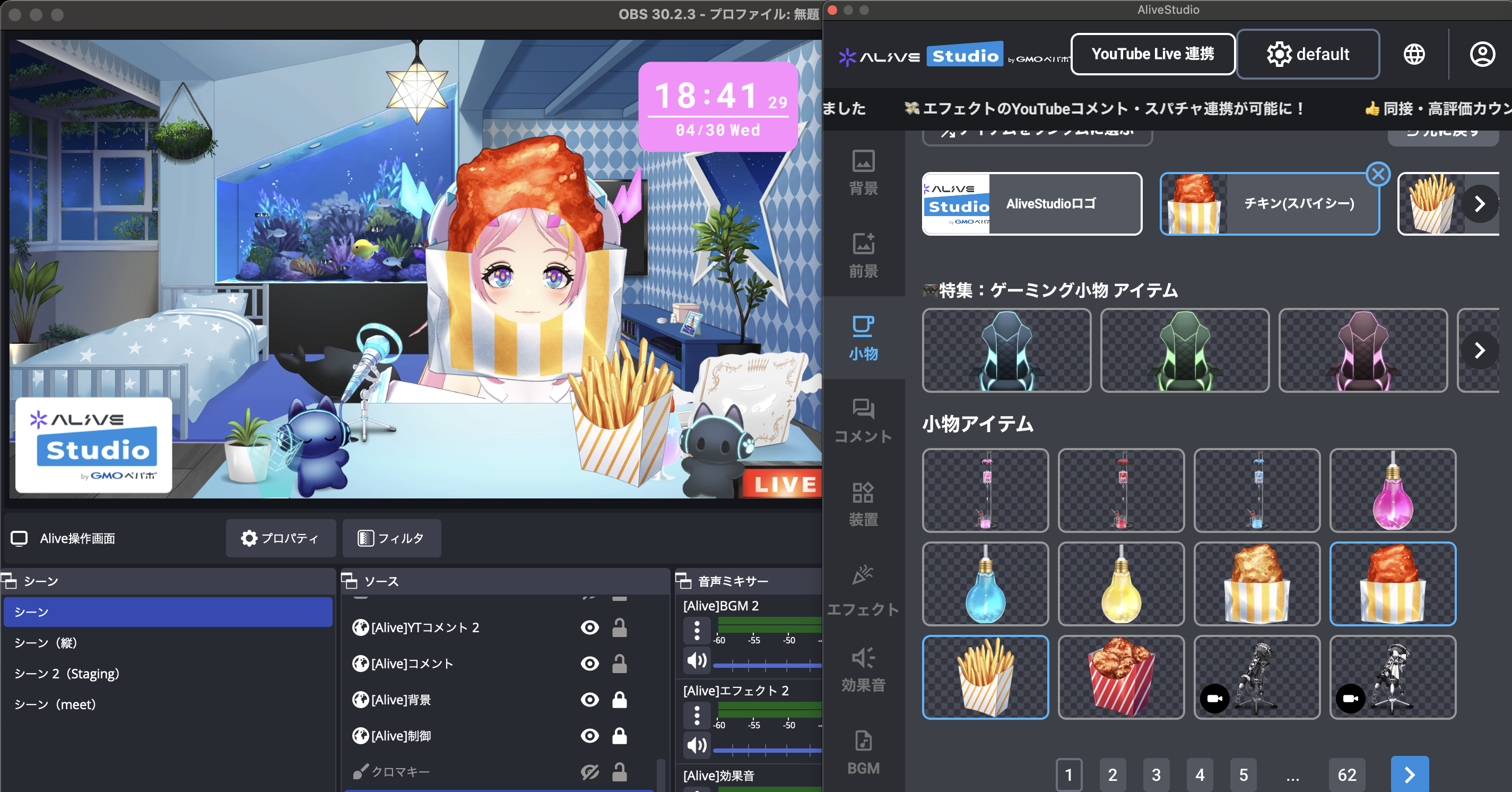The height and width of the screenshot is (792, 1512).
Task: Click the チキン(スパイシー) selected item card
Action: 1270,204
